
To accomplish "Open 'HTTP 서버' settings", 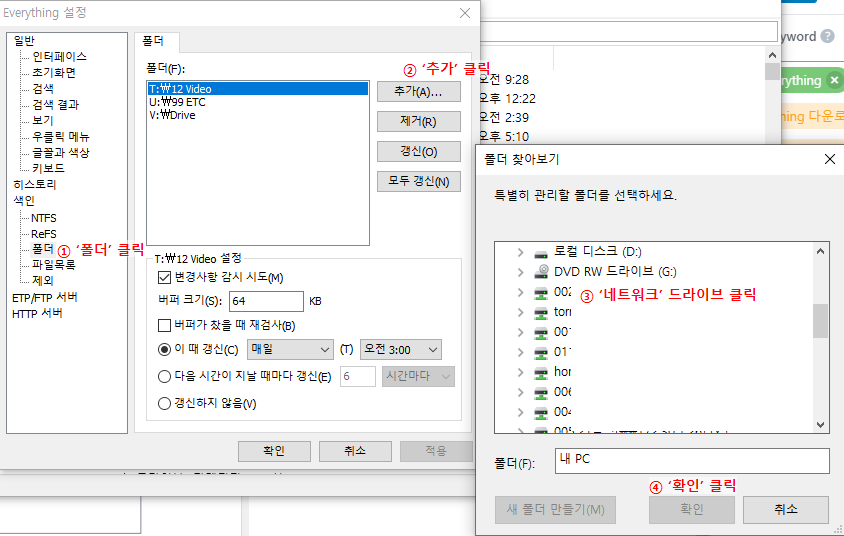I will [x=37, y=313].
